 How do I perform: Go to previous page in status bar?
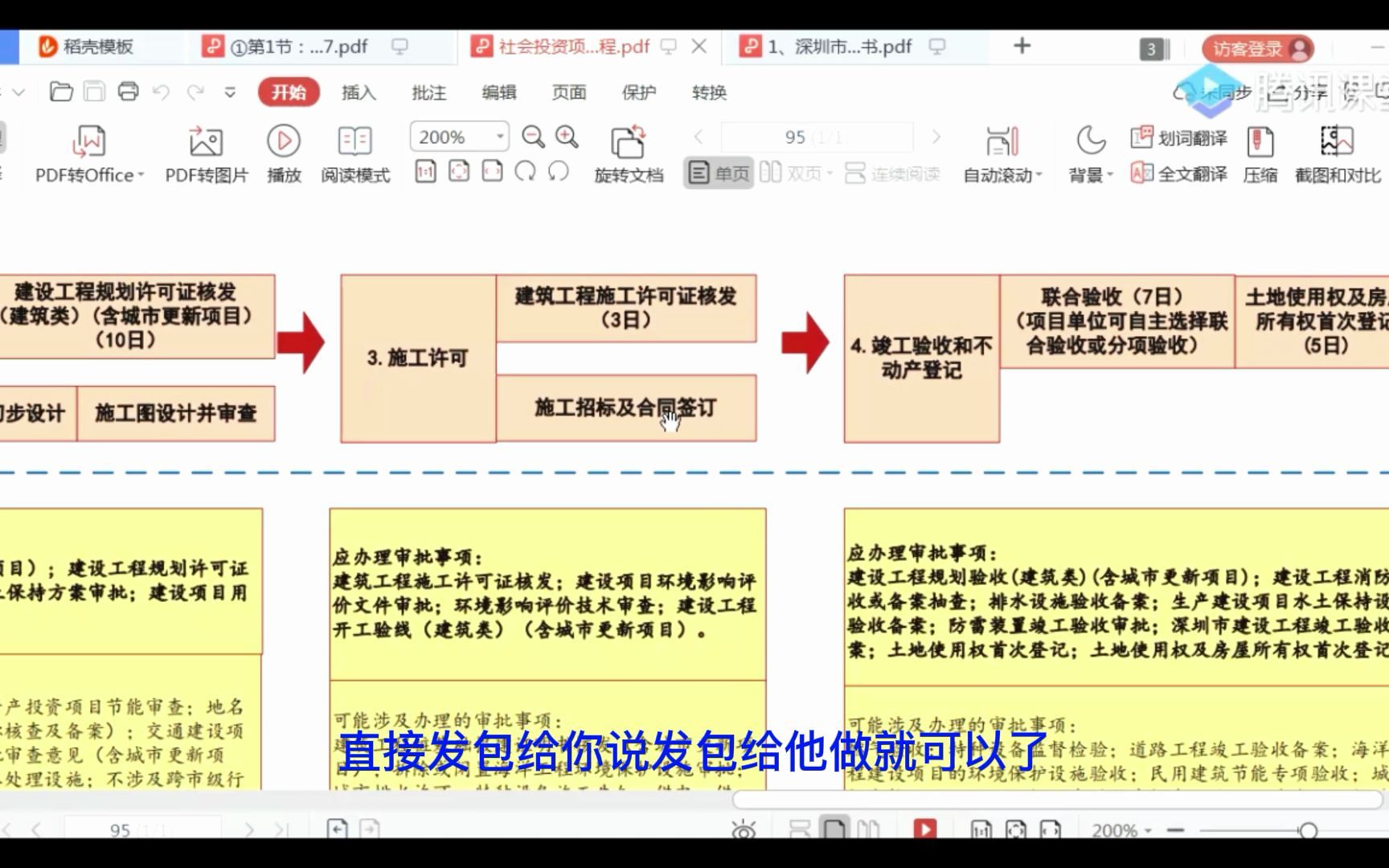click(36, 829)
